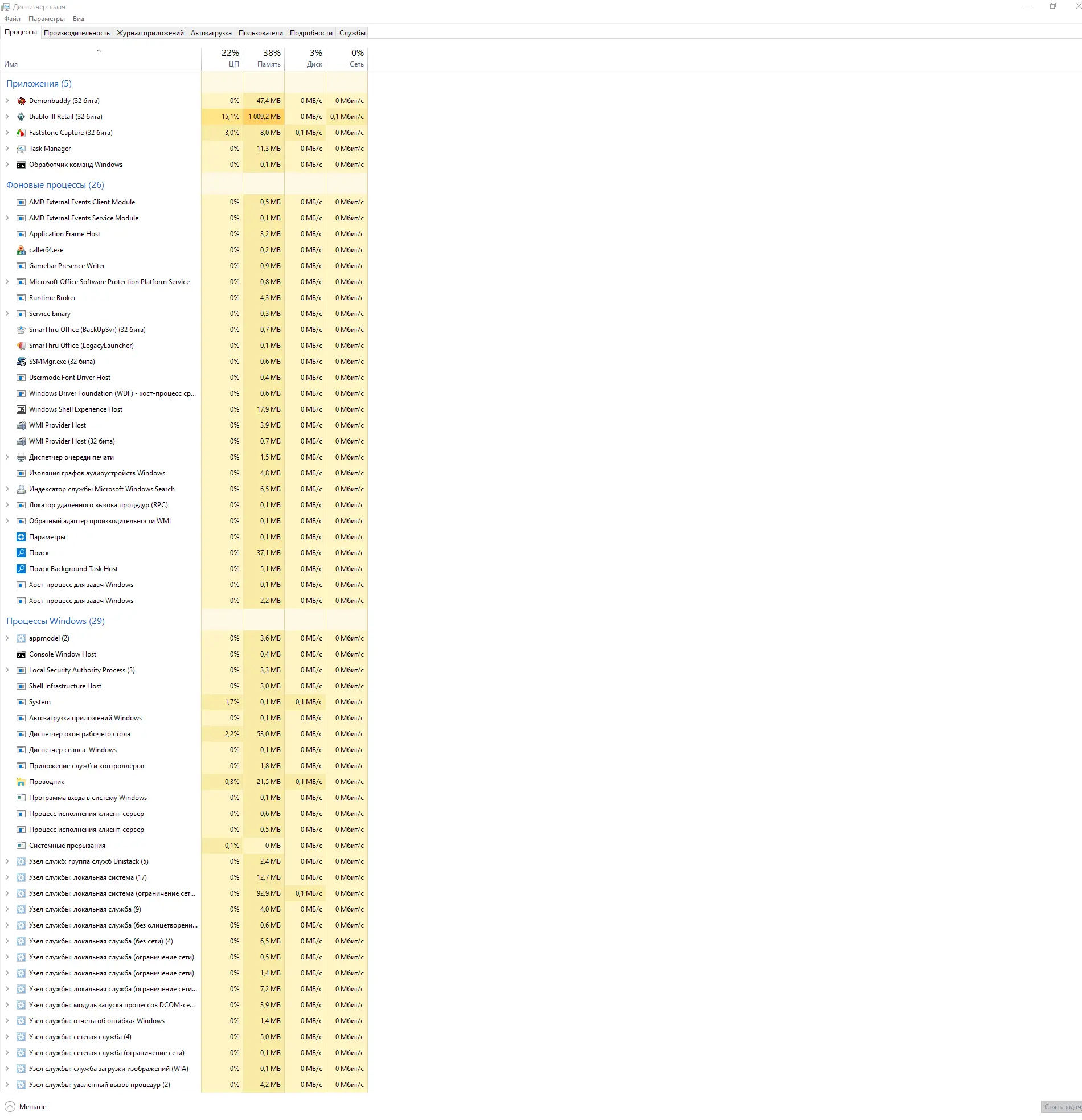1082x1120 pixels.
Task: Click the caller64.exe process icon
Action: 21,251
